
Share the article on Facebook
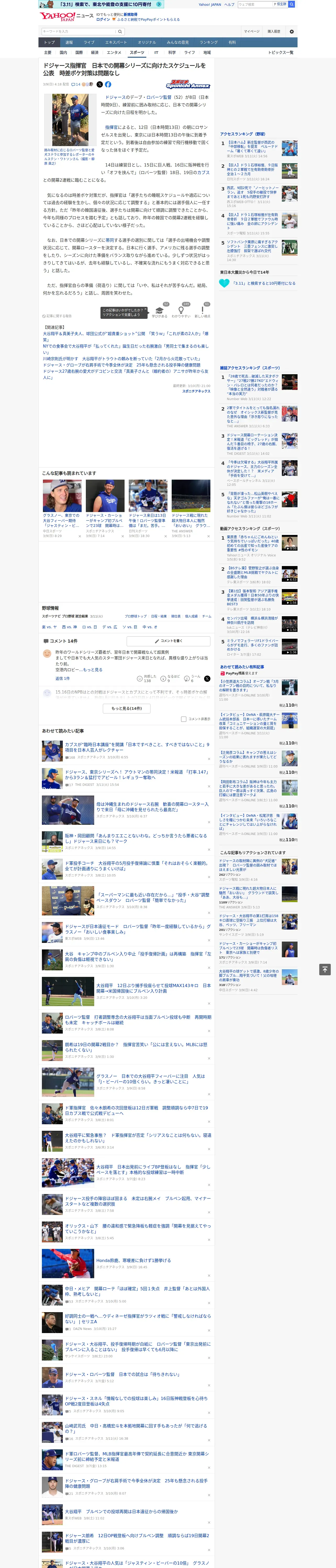[108, 85]
